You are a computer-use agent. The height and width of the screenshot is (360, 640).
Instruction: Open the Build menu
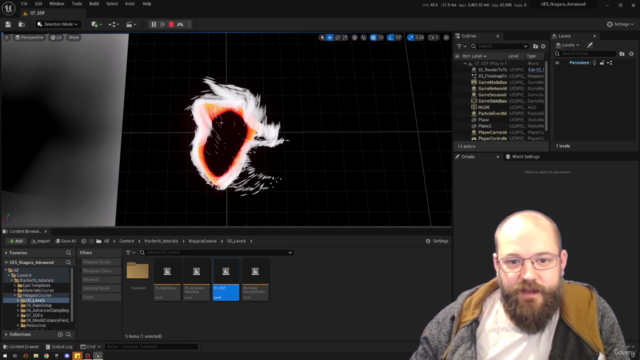pyautogui.click(x=94, y=4)
